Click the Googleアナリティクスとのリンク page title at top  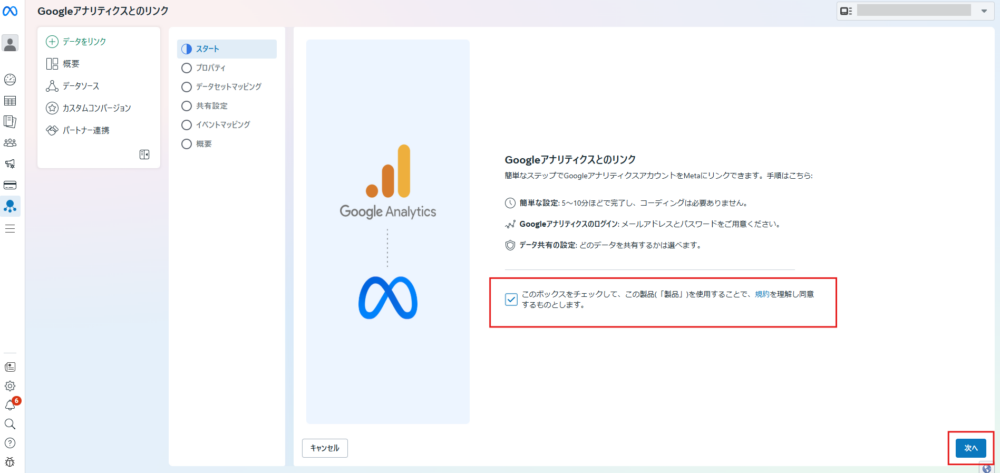point(103,11)
